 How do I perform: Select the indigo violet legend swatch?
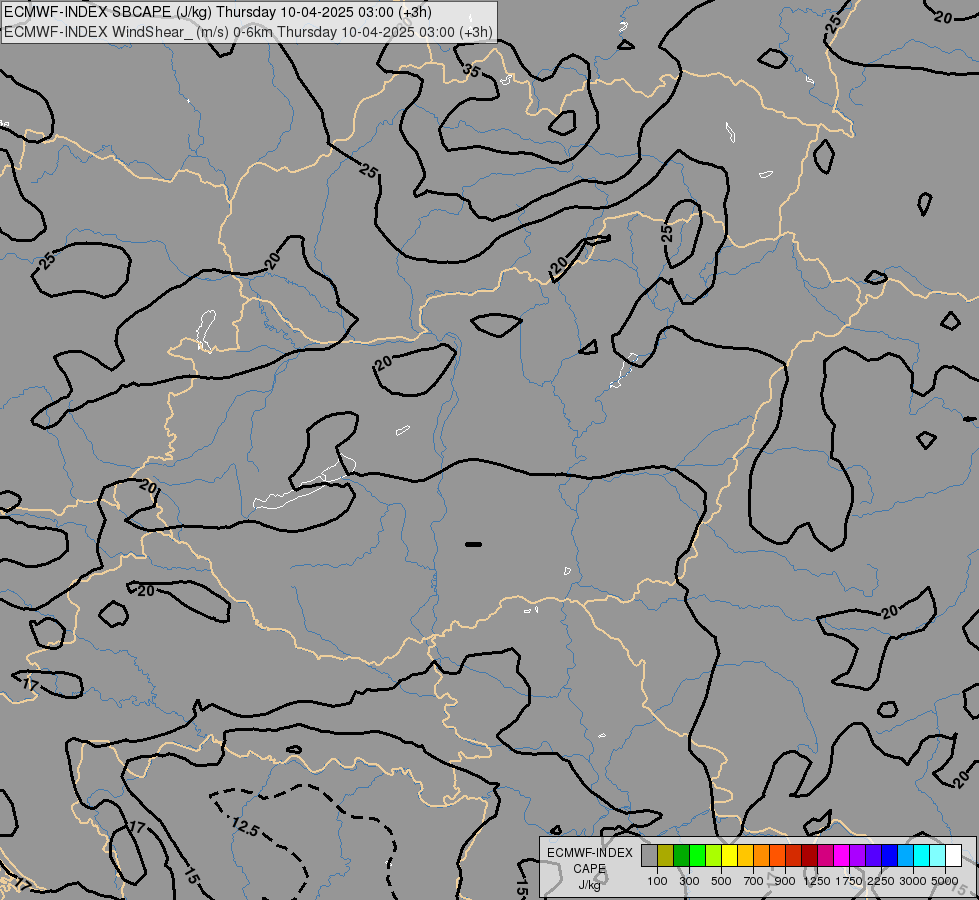873,856
